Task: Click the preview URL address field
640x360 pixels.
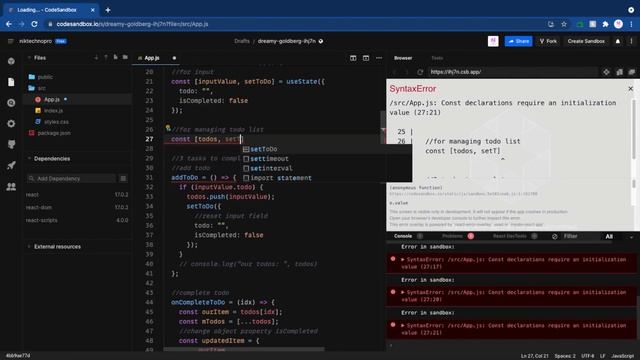Action: pyautogui.click(x=512, y=72)
